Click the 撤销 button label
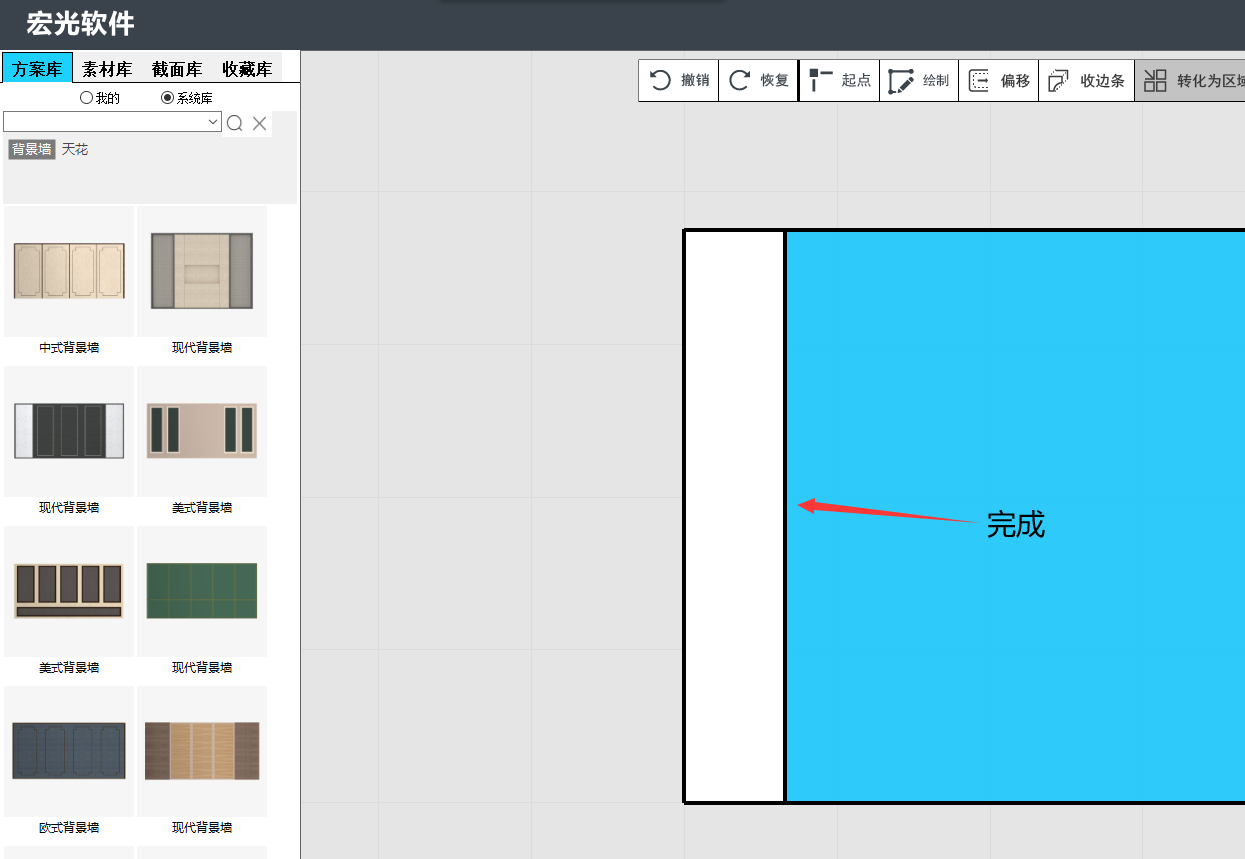 695,81
